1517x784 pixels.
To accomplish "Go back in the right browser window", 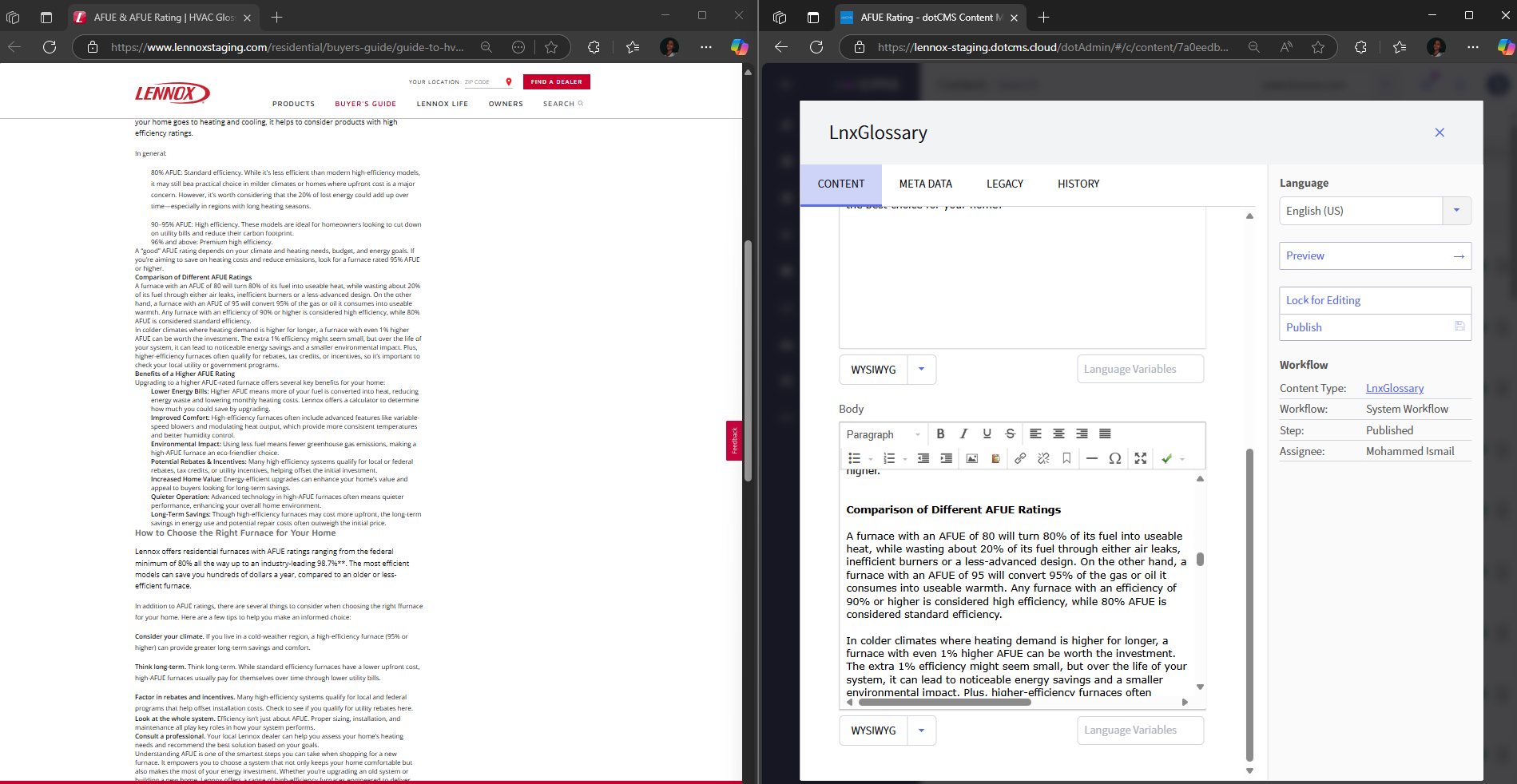I will coord(781,47).
